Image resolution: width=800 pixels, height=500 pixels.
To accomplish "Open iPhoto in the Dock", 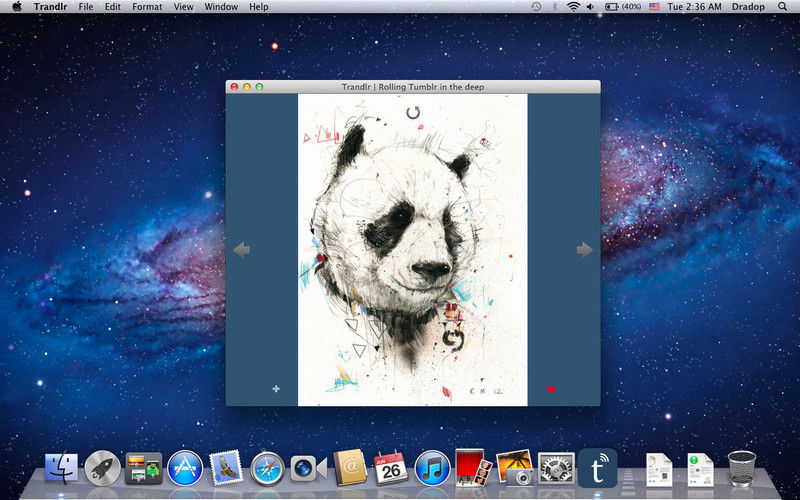I will (x=514, y=467).
